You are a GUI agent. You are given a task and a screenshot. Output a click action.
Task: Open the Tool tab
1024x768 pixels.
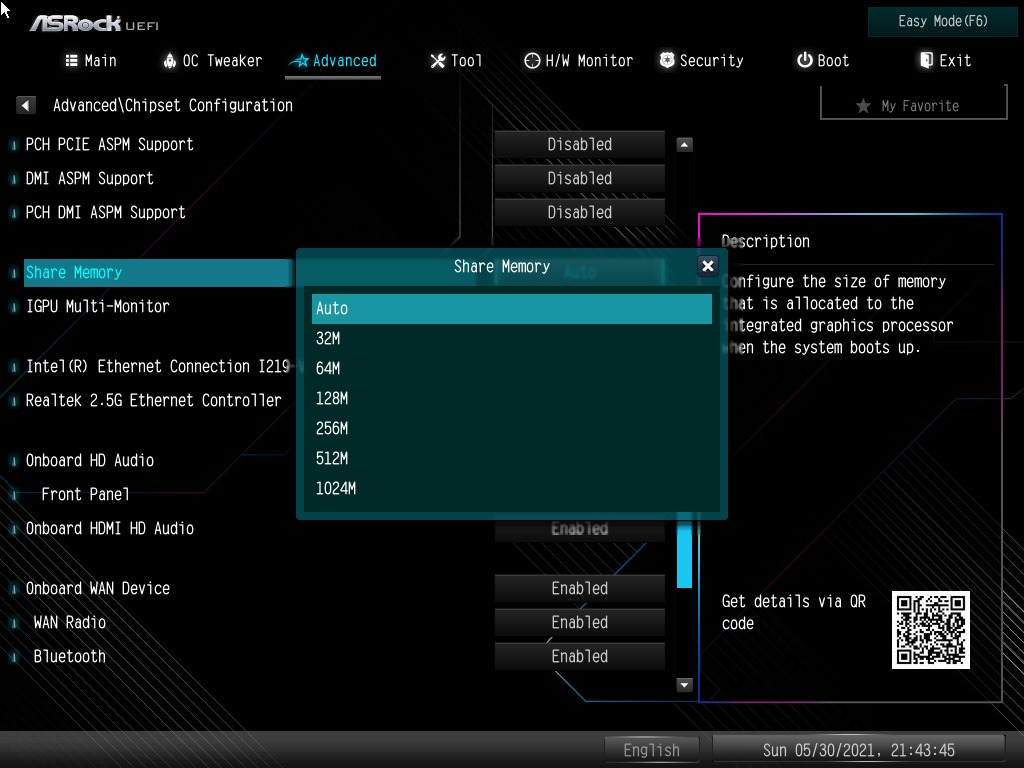(x=456, y=61)
